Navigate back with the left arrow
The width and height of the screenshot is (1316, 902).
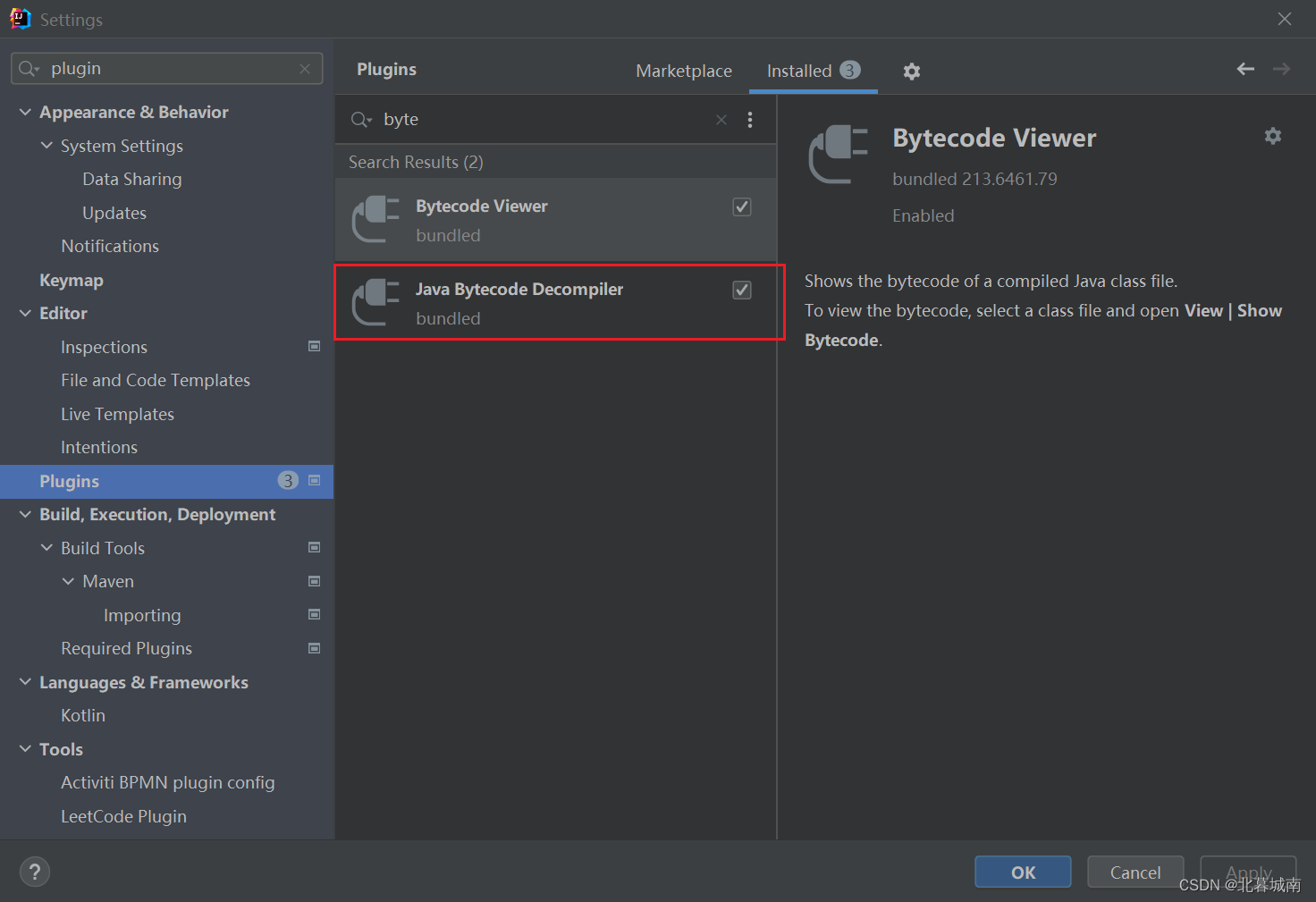[x=1245, y=69]
